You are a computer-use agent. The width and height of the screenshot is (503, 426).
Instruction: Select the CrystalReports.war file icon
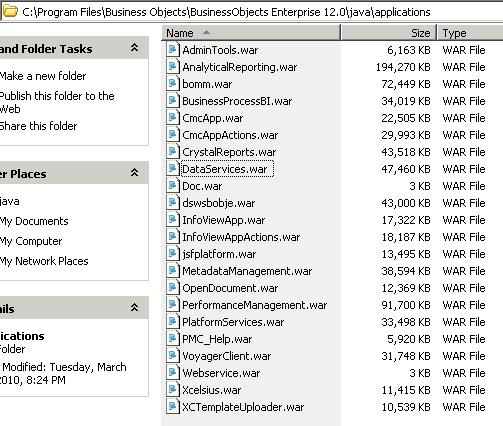click(173, 152)
